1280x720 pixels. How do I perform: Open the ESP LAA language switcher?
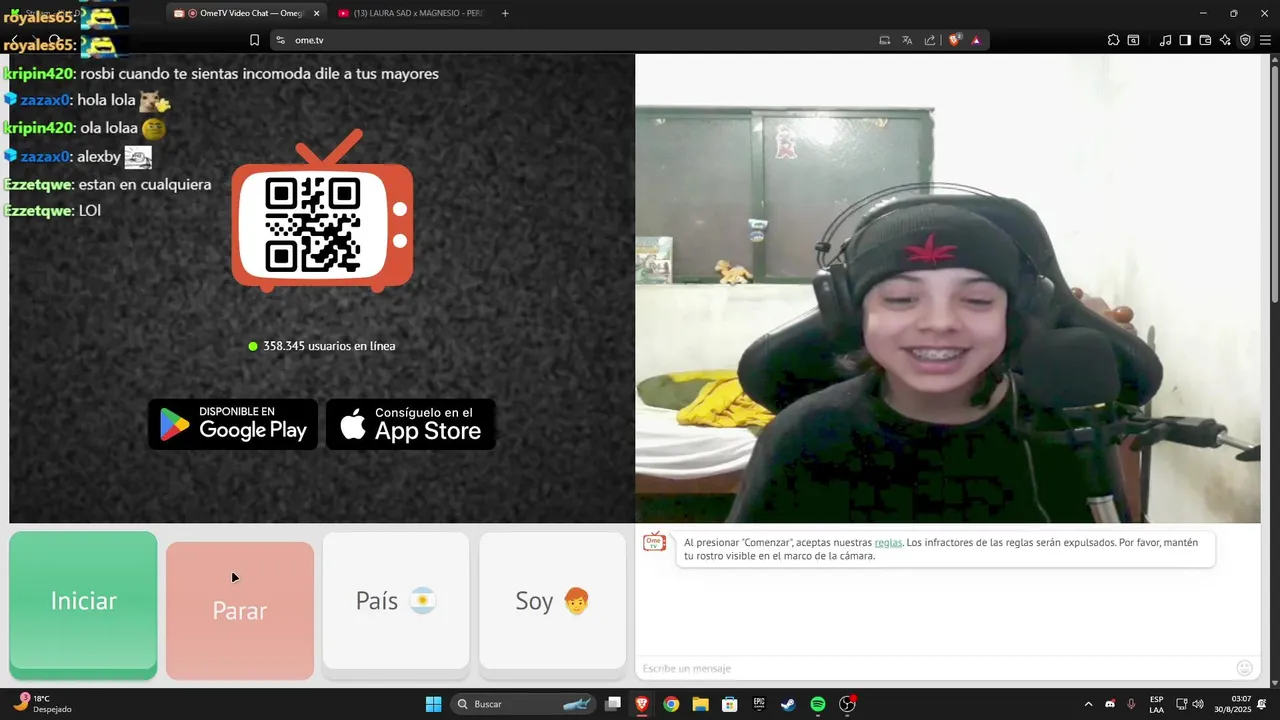pos(1156,704)
